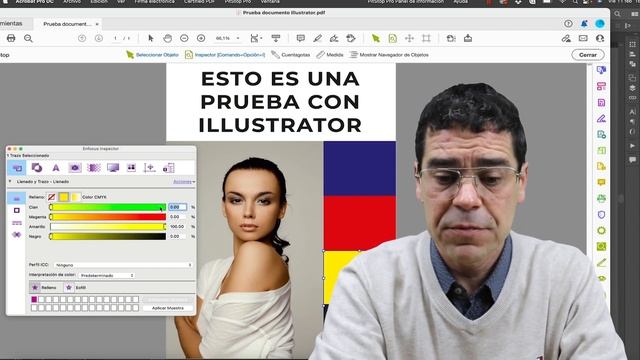Screen dimensions: 640x360
Task: Open the fit page view dropdown
Action: [x=256, y=38]
